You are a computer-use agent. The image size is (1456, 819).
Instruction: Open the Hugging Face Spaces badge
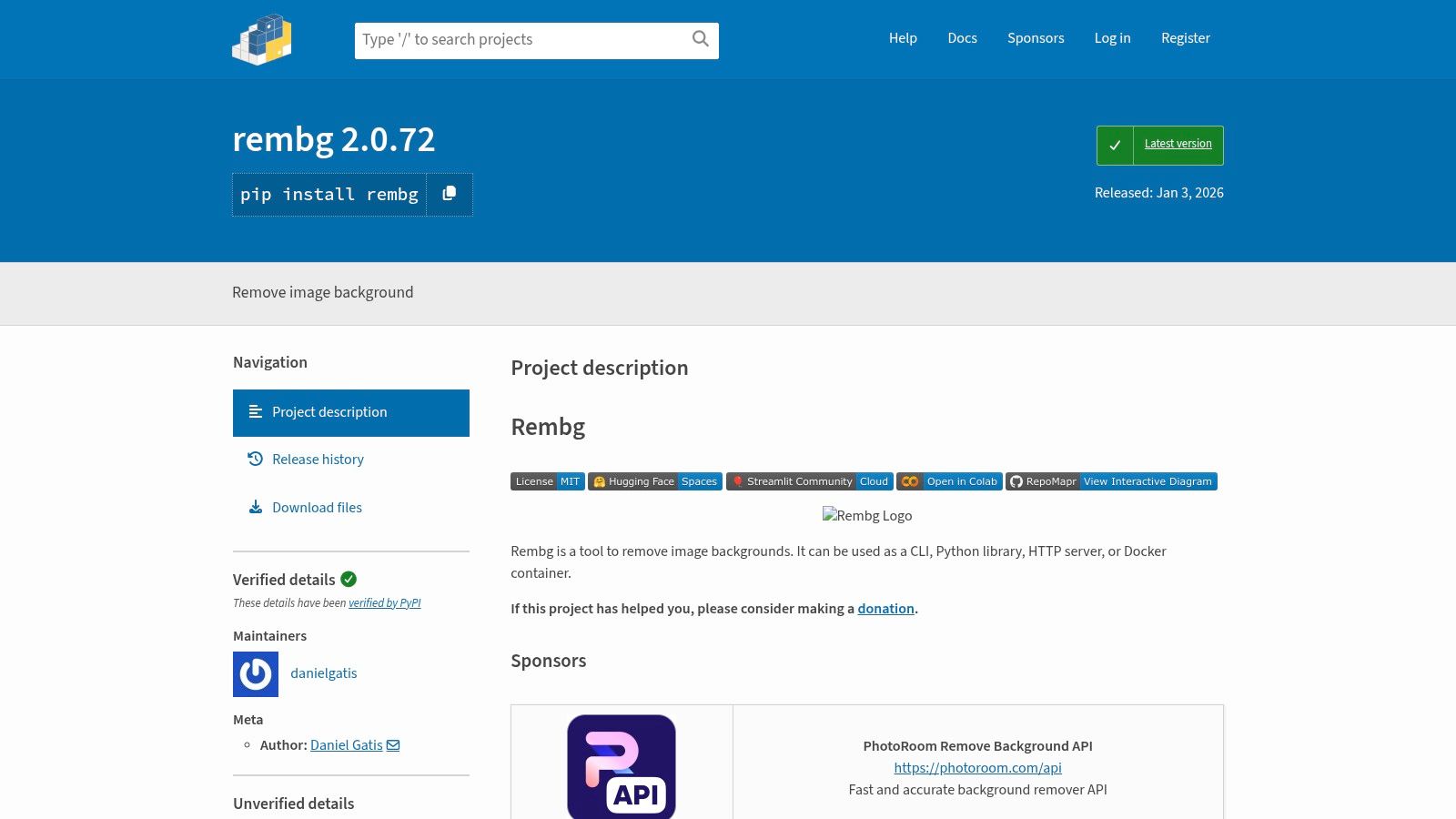click(x=654, y=481)
